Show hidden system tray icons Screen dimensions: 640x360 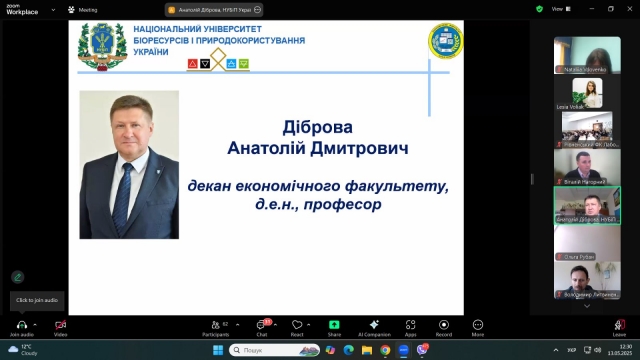556,350
